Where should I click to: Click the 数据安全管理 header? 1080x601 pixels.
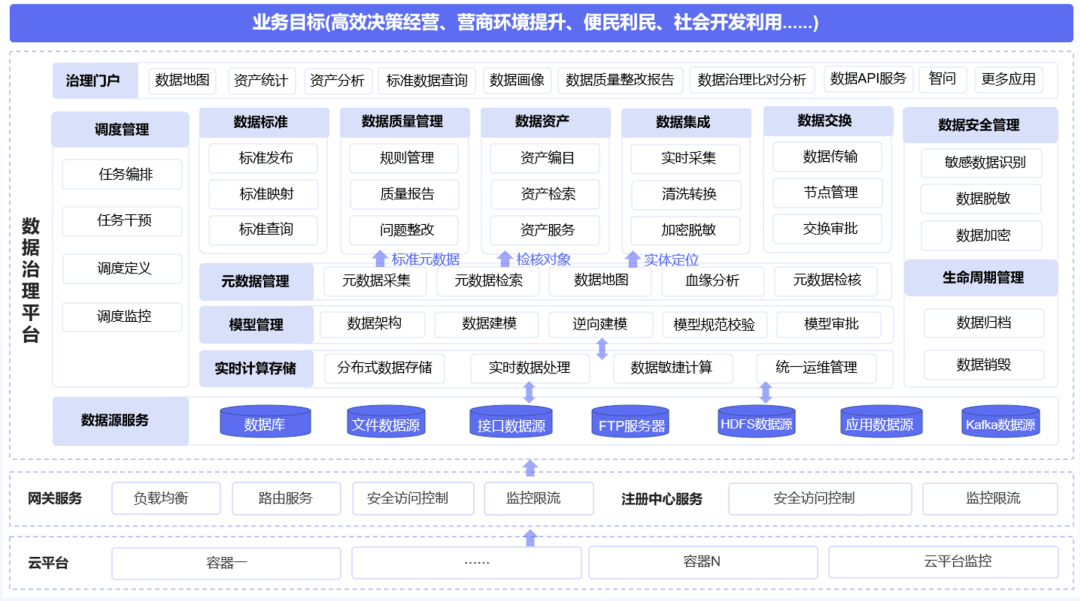979,125
